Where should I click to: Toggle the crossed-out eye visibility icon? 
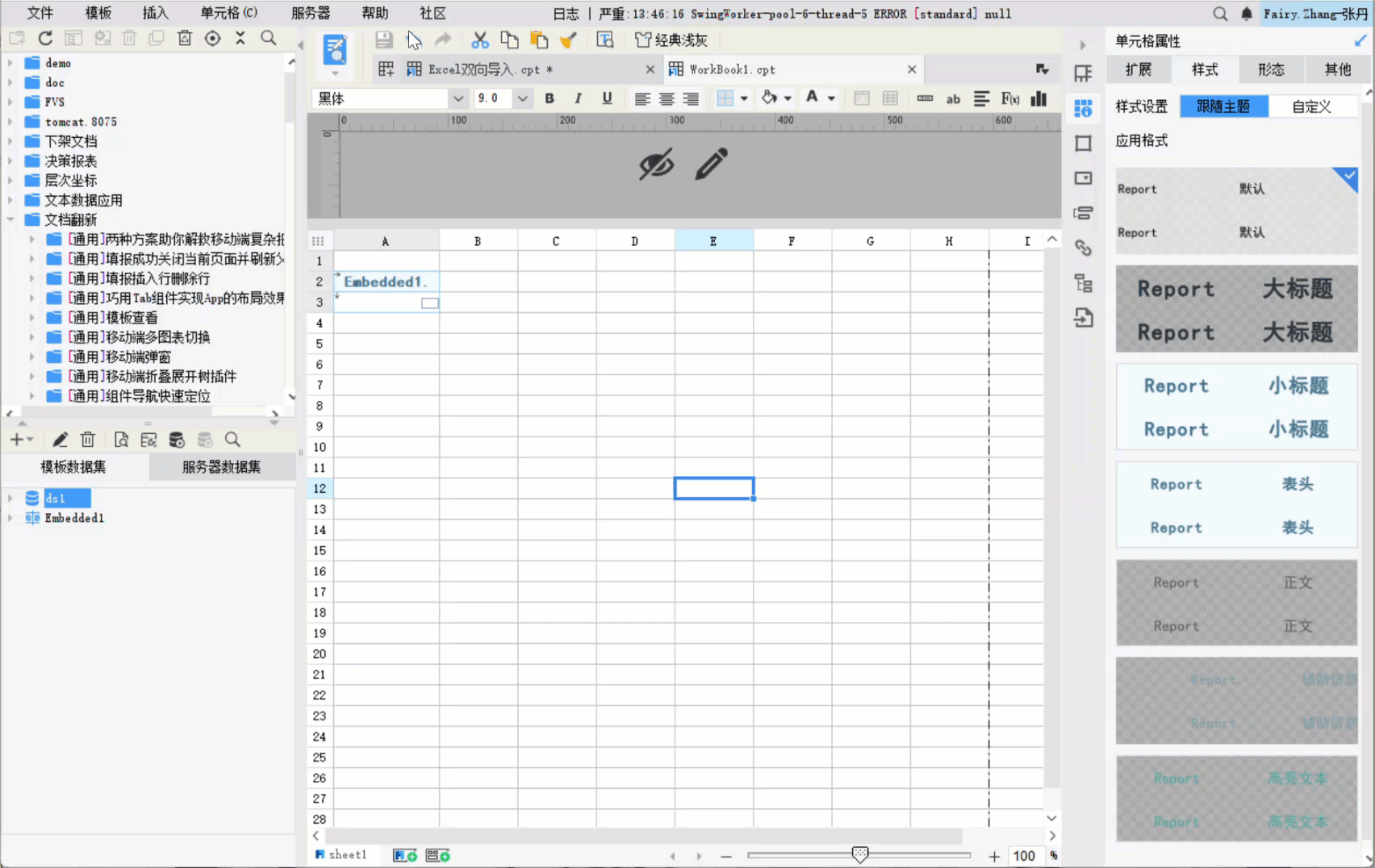pyautogui.click(x=656, y=164)
